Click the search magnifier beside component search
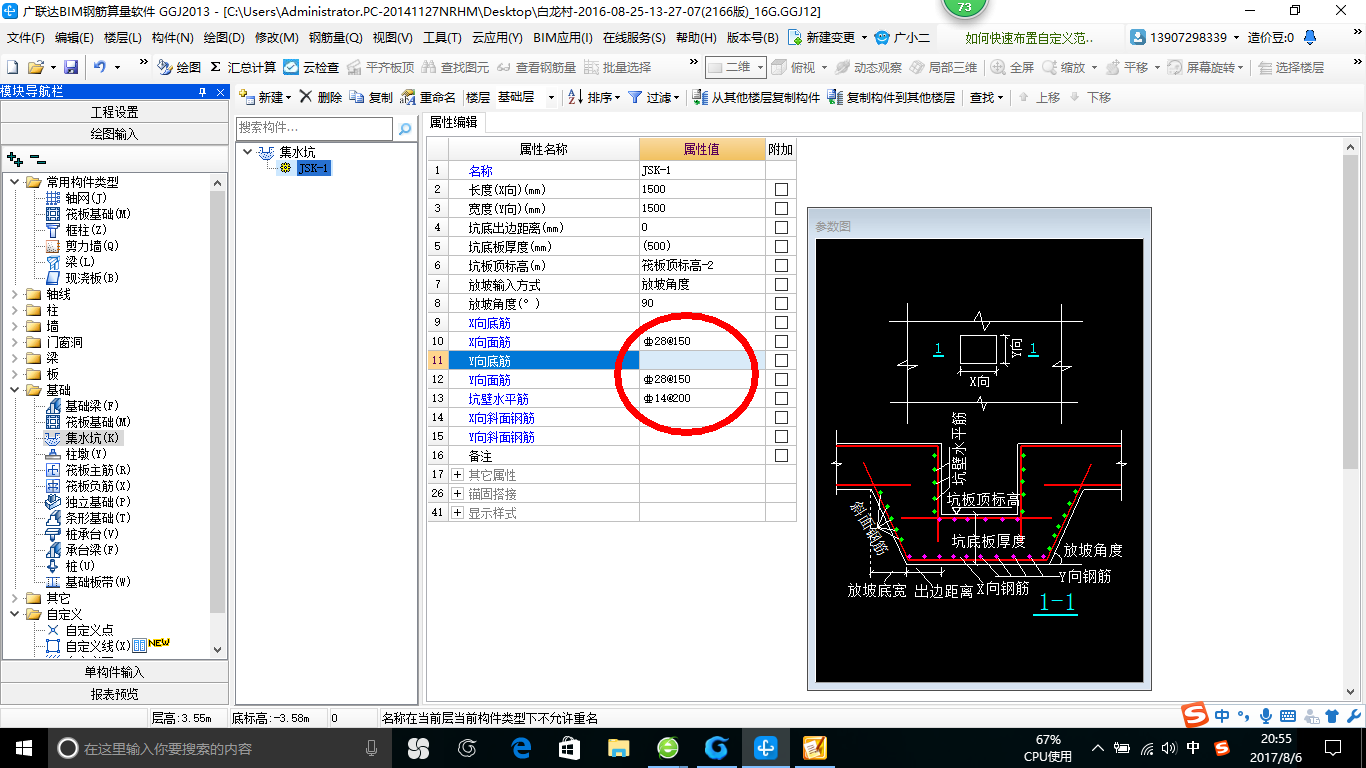 405,129
